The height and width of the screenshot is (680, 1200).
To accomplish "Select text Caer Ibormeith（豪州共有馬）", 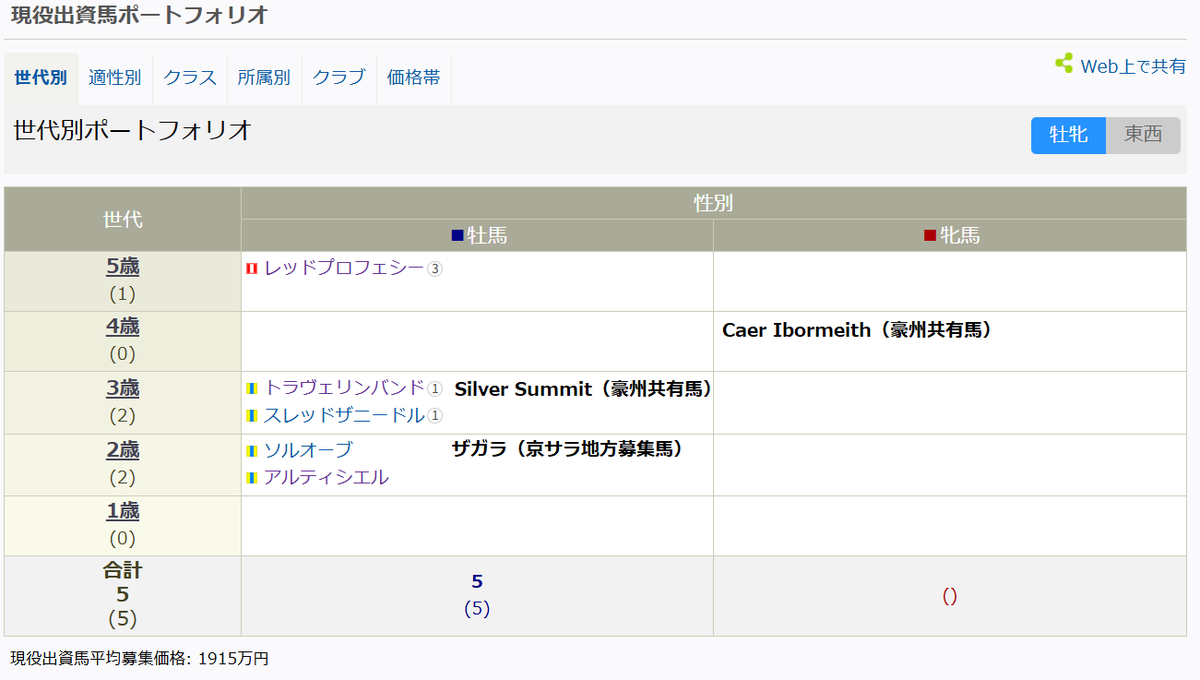I will tap(857, 329).
